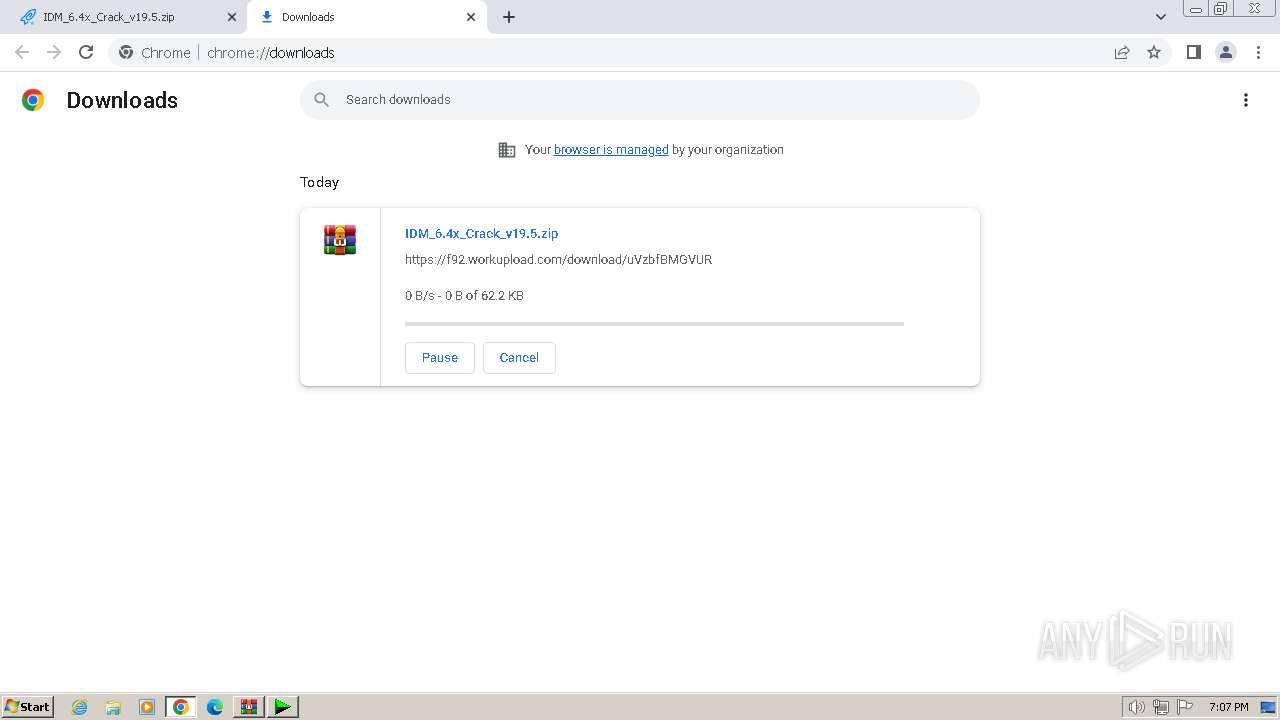The width and height of the screenshot is (1280, 720).
Task: Select Chrome in the taskbar
Action: (x=181, y=707)
